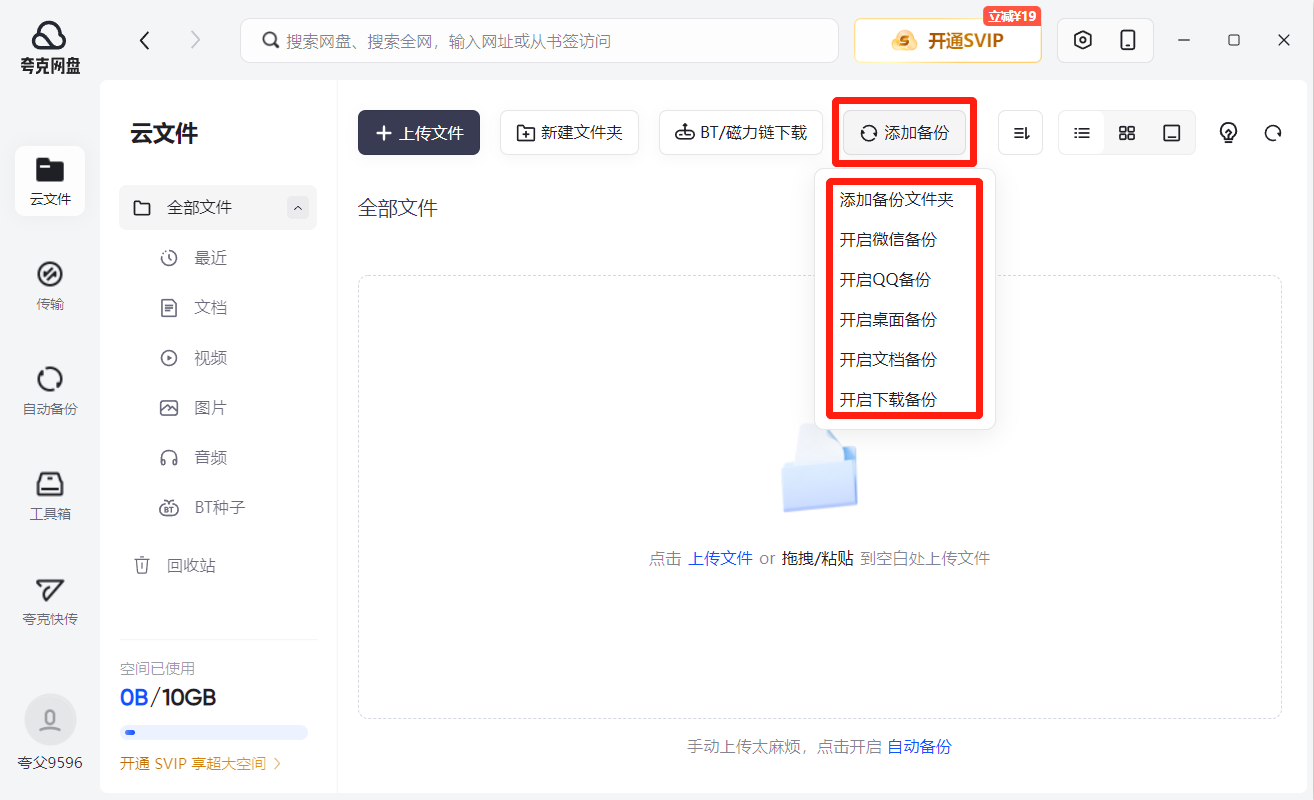
Task: Switch to grid view
Action: point(1127,133)
